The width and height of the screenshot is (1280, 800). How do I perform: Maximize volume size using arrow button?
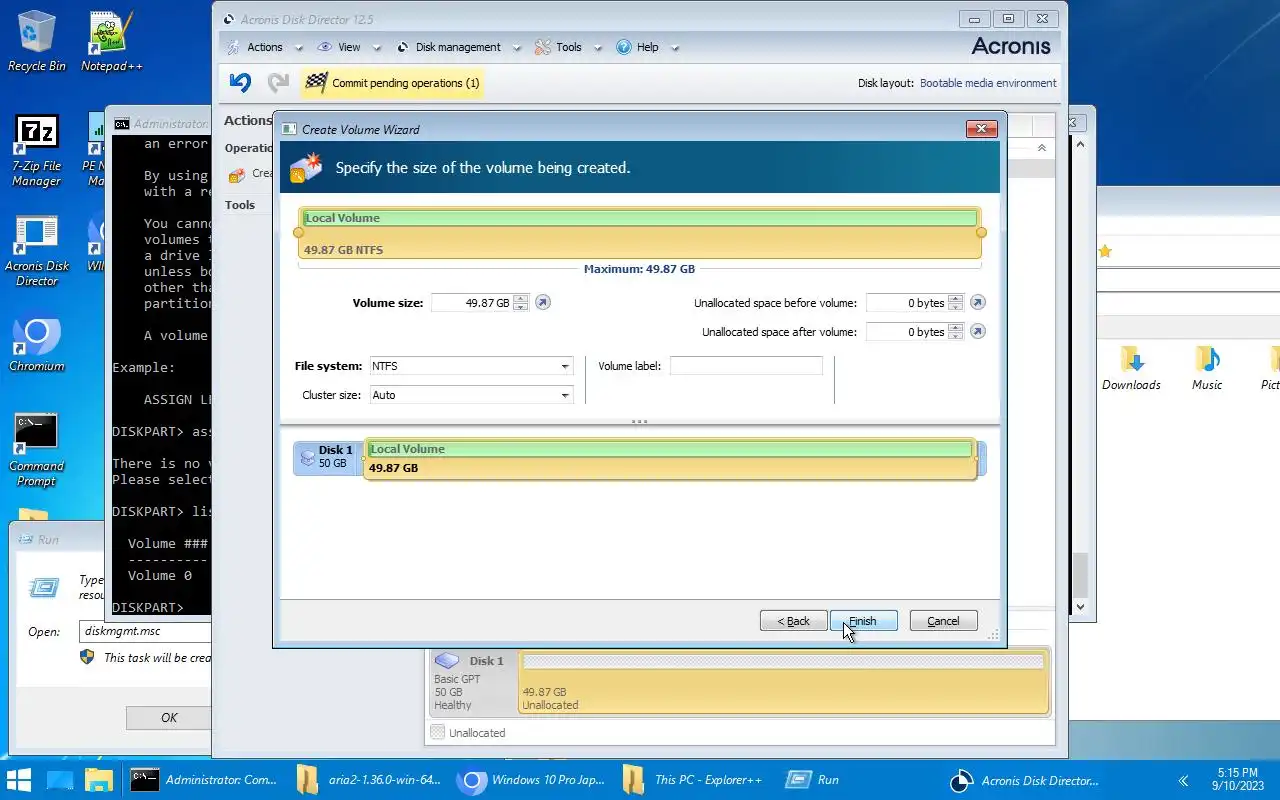[543, 303]
